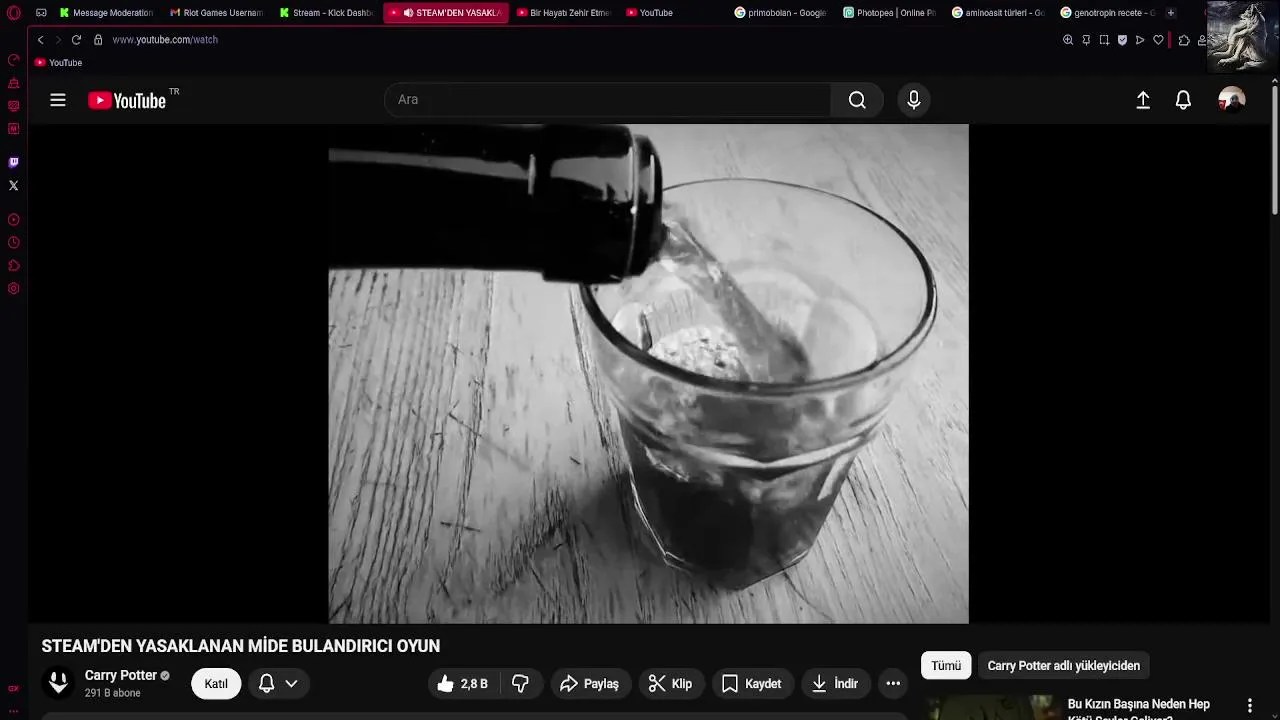Screen dimensions: 1280x720
Task: Switch to Photopea Online tab
Action: click(889, 13)
